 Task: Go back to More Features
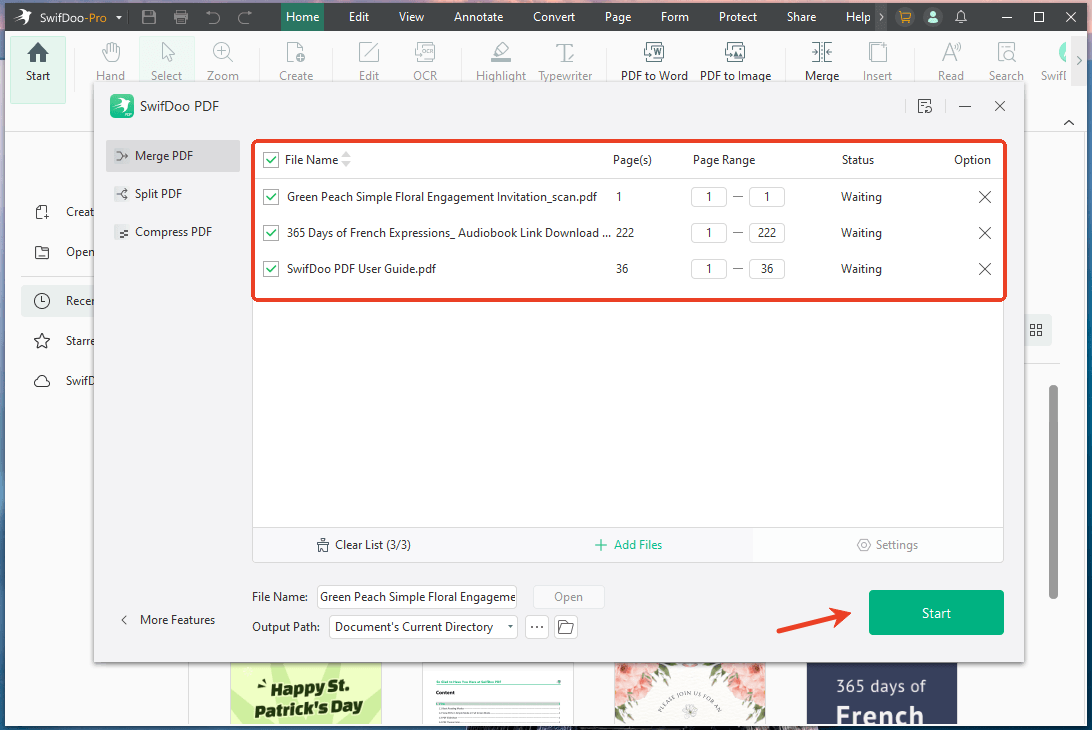tap(168, 620)
